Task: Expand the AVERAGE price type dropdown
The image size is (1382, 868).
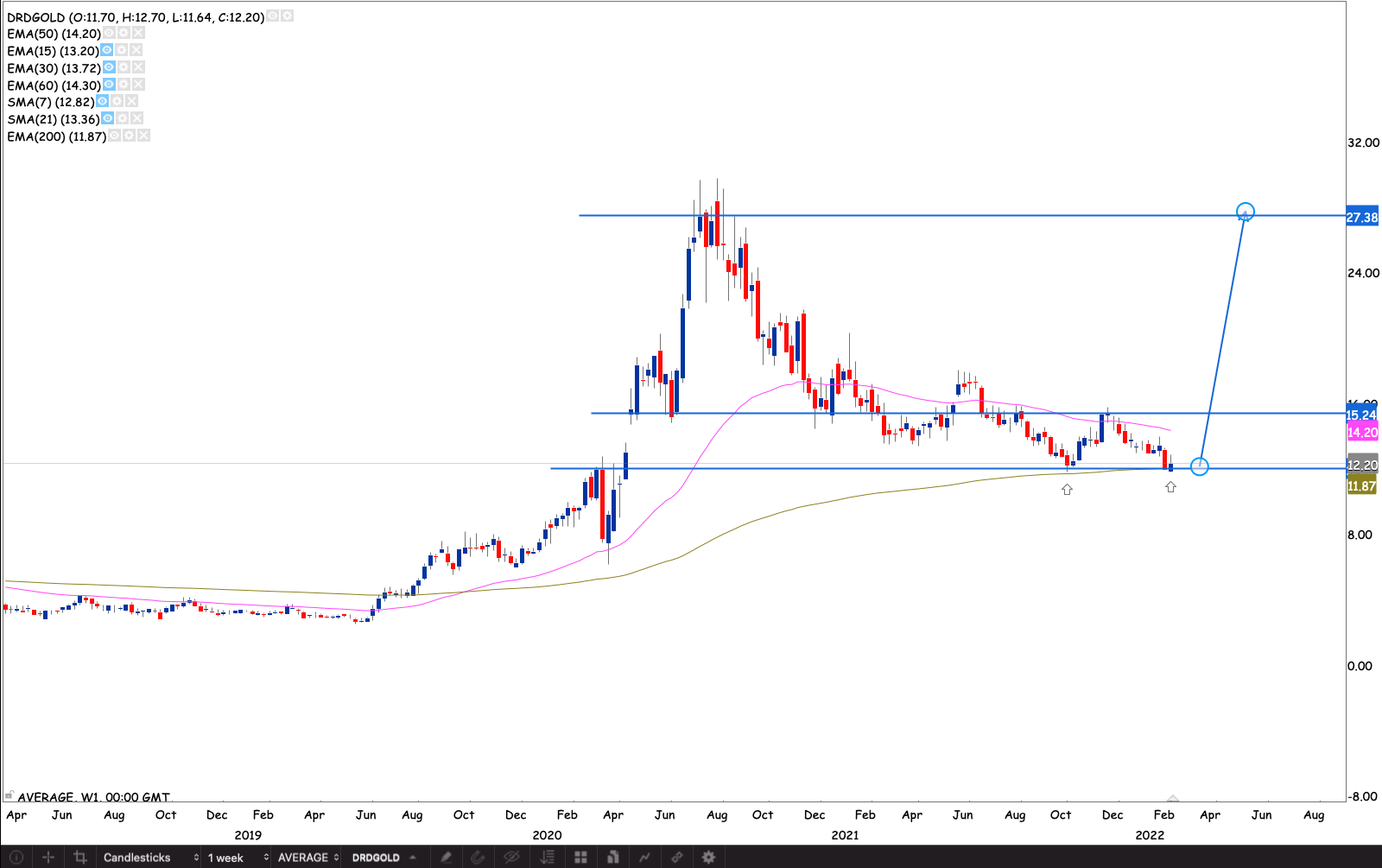Action: pyautogui.click(x=308, y=858)
